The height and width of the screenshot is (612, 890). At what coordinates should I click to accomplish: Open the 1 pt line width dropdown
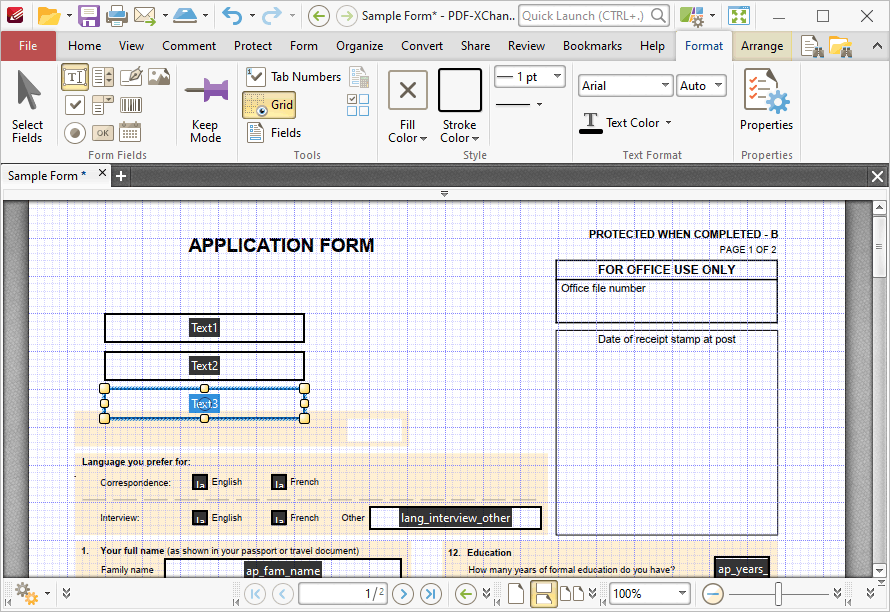pyautogui.click(x=530, y=77)
